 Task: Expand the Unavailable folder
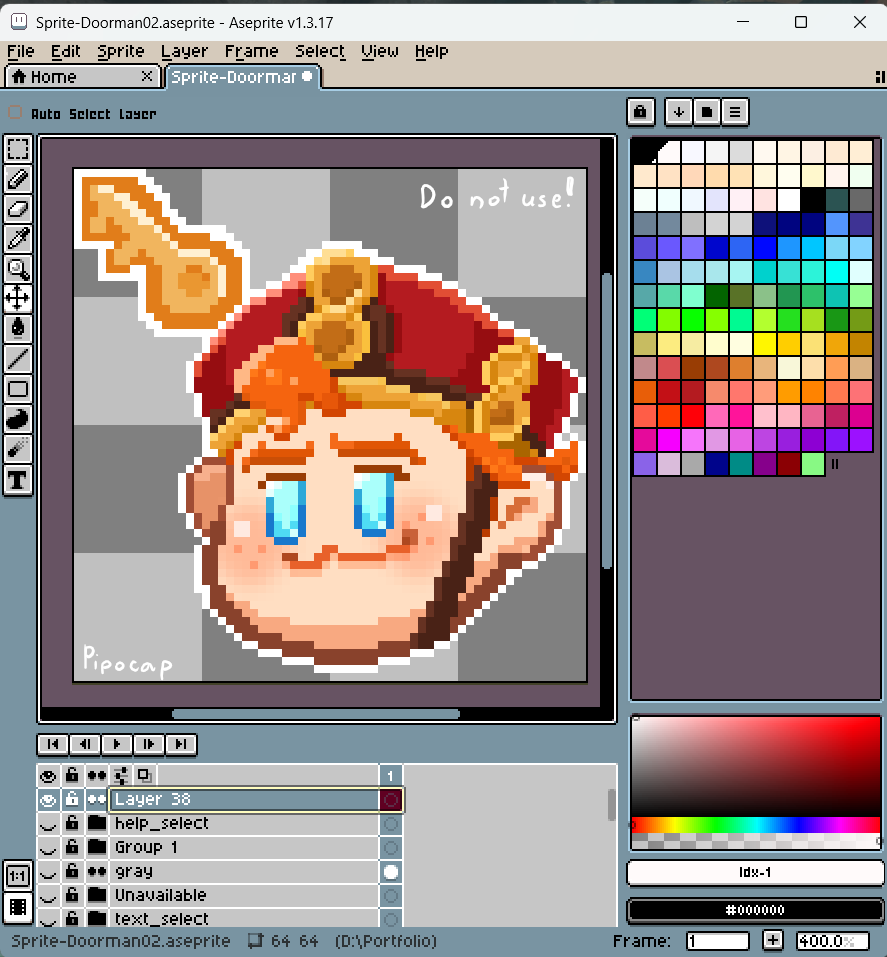(x=96, y=895)
